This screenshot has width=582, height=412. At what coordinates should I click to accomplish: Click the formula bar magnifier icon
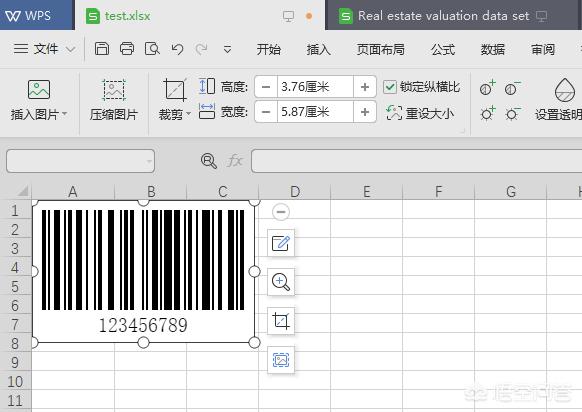209,161
